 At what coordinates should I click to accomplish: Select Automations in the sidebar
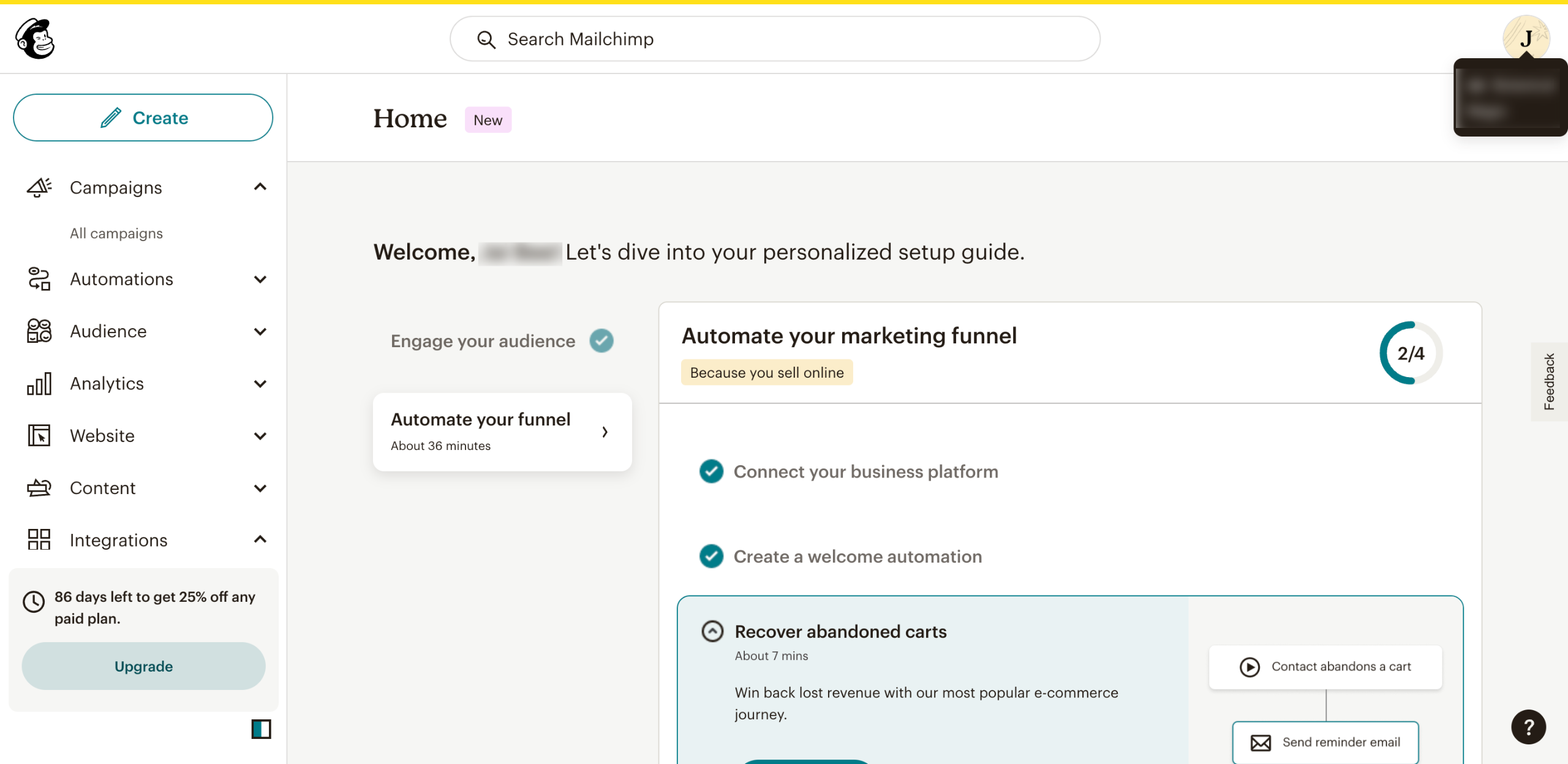pos(121,279)
